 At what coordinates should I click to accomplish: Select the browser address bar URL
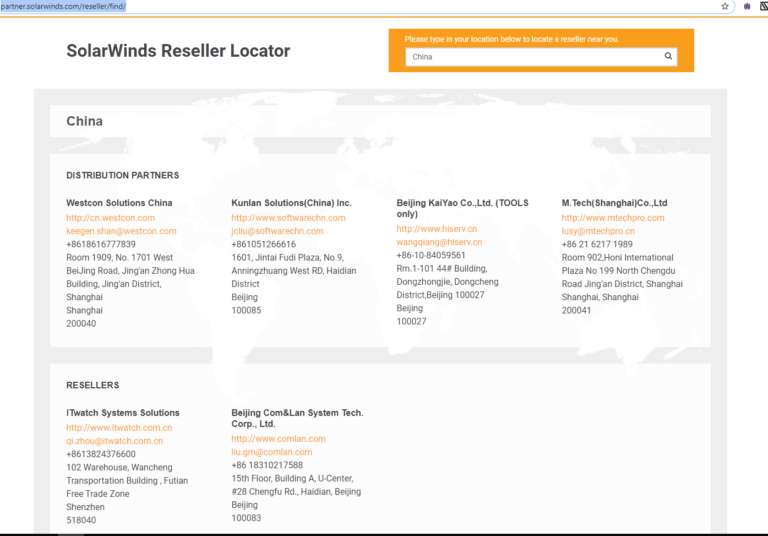click(63, 6)
